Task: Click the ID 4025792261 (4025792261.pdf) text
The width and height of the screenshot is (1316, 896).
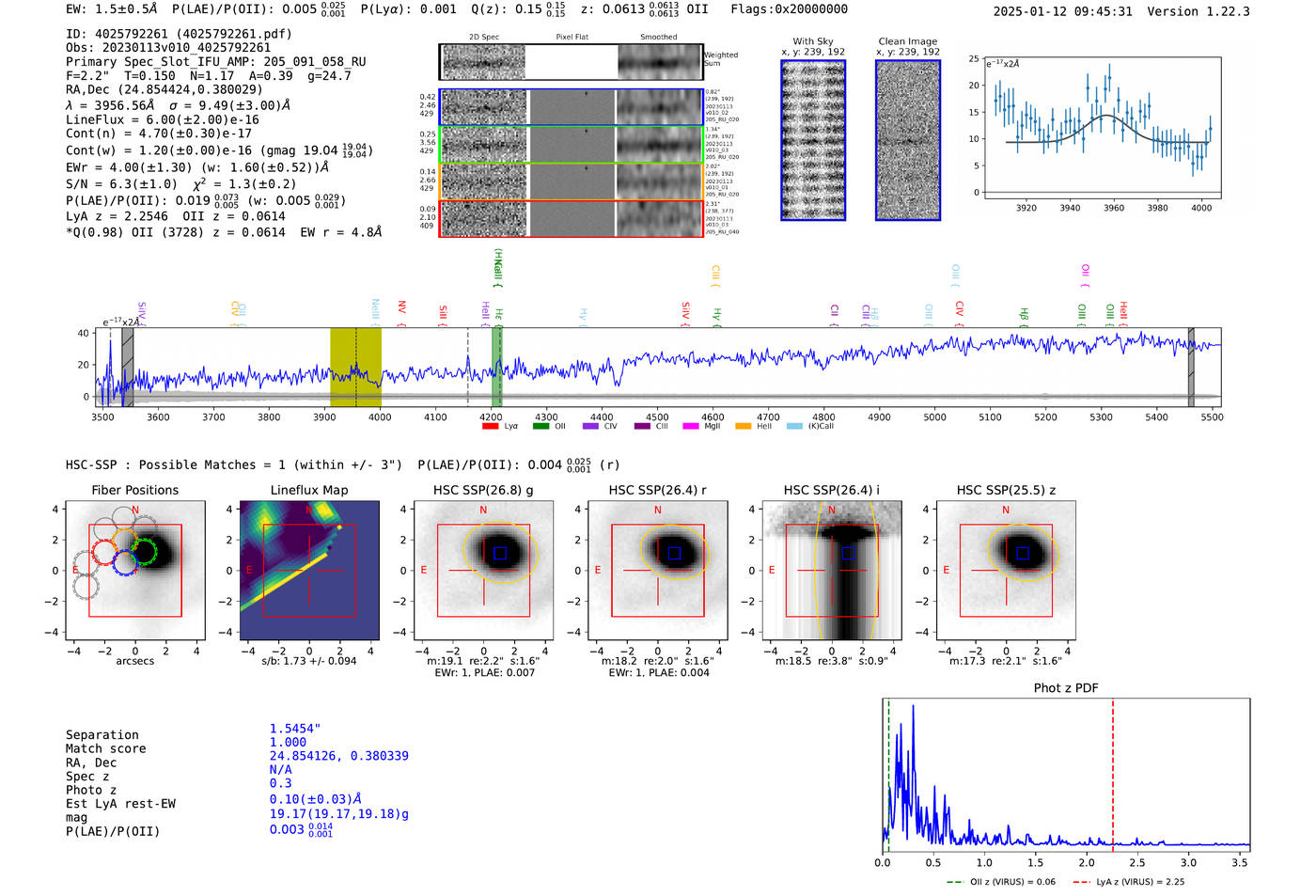Action: tap(179, 34)
